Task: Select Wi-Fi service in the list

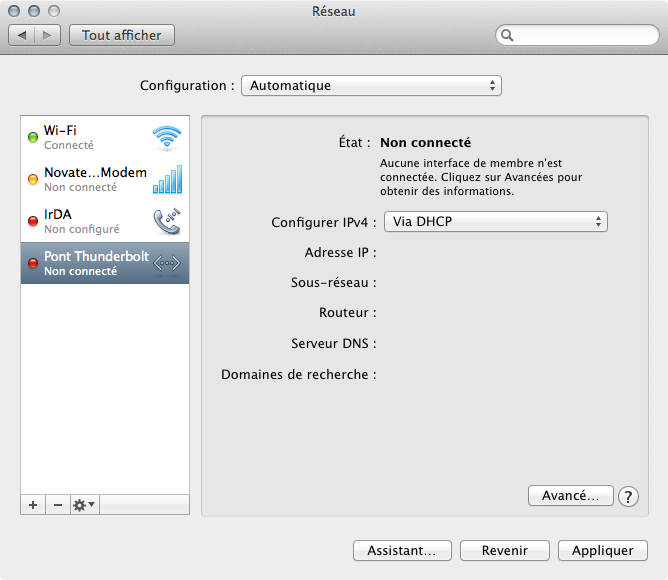Action: tap(90, 137)
